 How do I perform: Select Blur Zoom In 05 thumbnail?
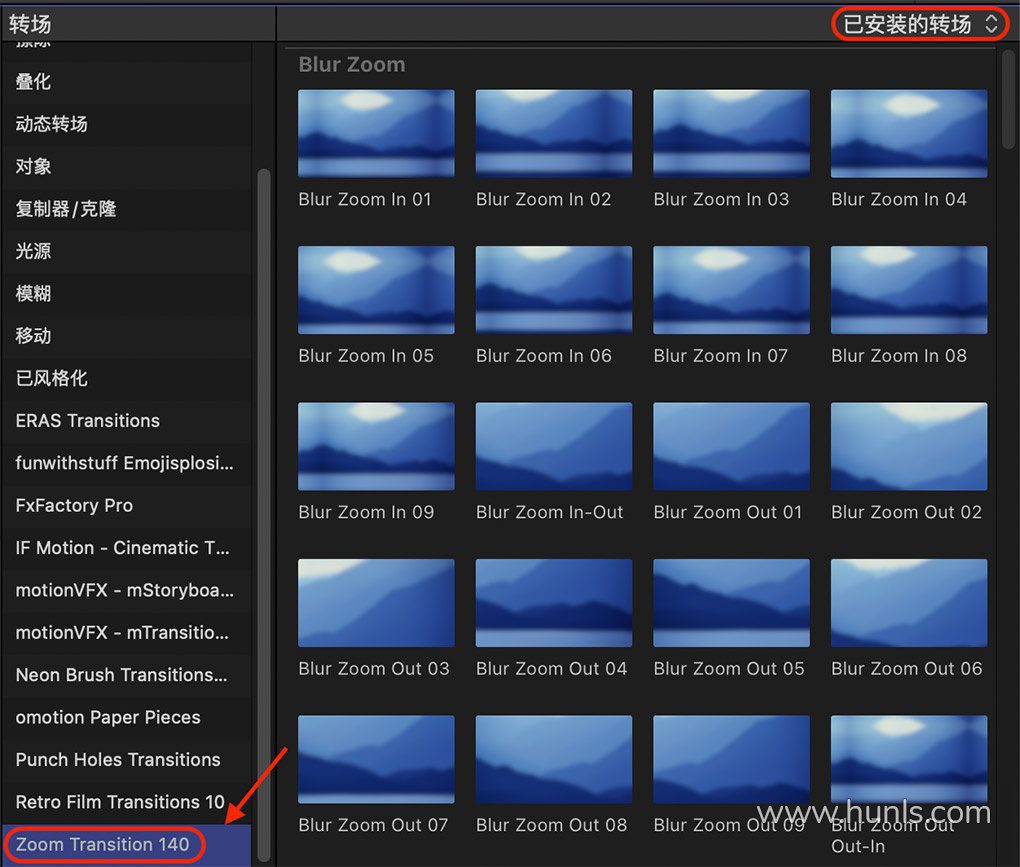[376, 290]
